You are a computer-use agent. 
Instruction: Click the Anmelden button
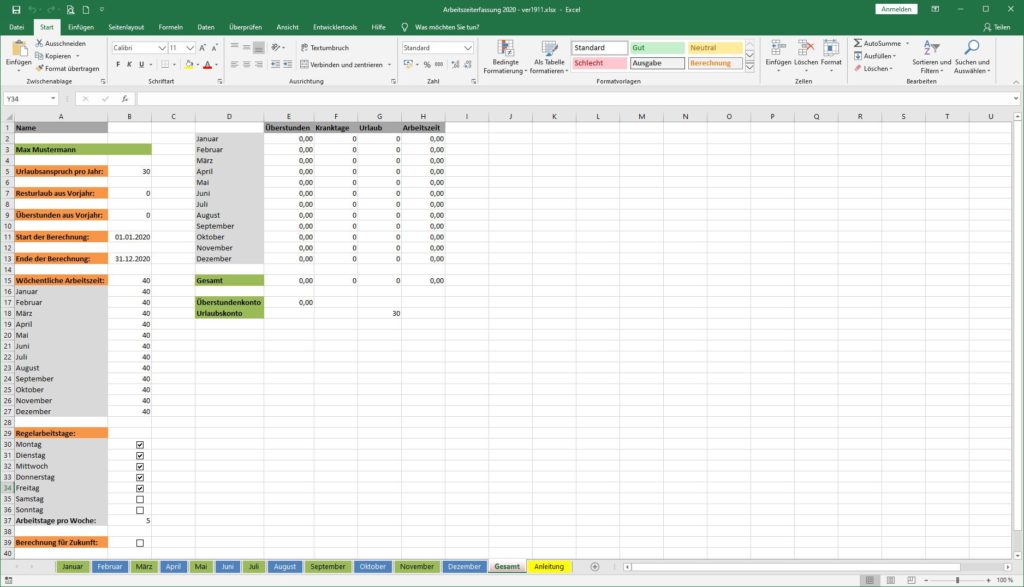[896, 9]
